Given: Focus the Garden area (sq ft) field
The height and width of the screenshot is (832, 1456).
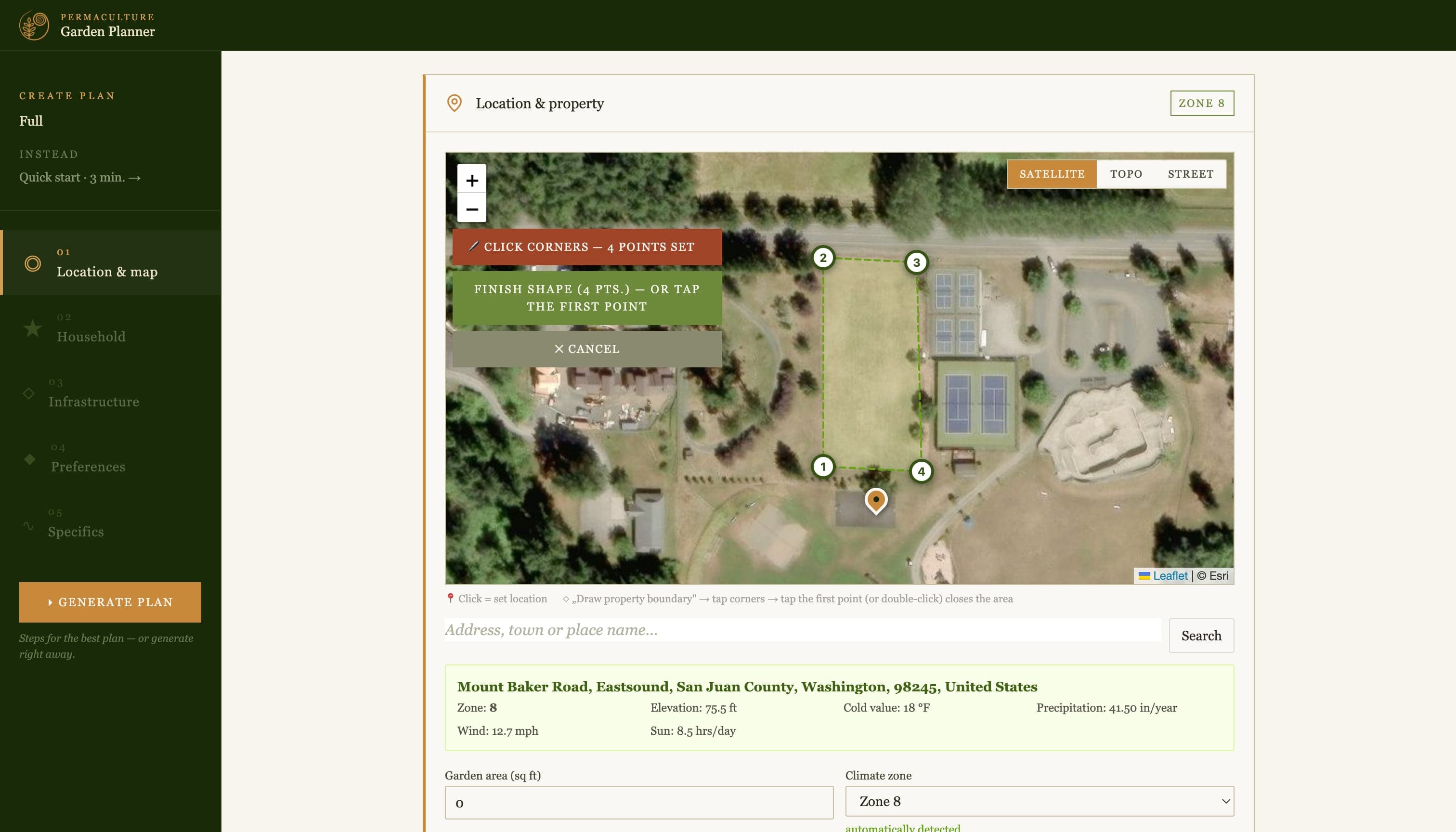Looking at the screenshot, I should (x=639, y=802).
